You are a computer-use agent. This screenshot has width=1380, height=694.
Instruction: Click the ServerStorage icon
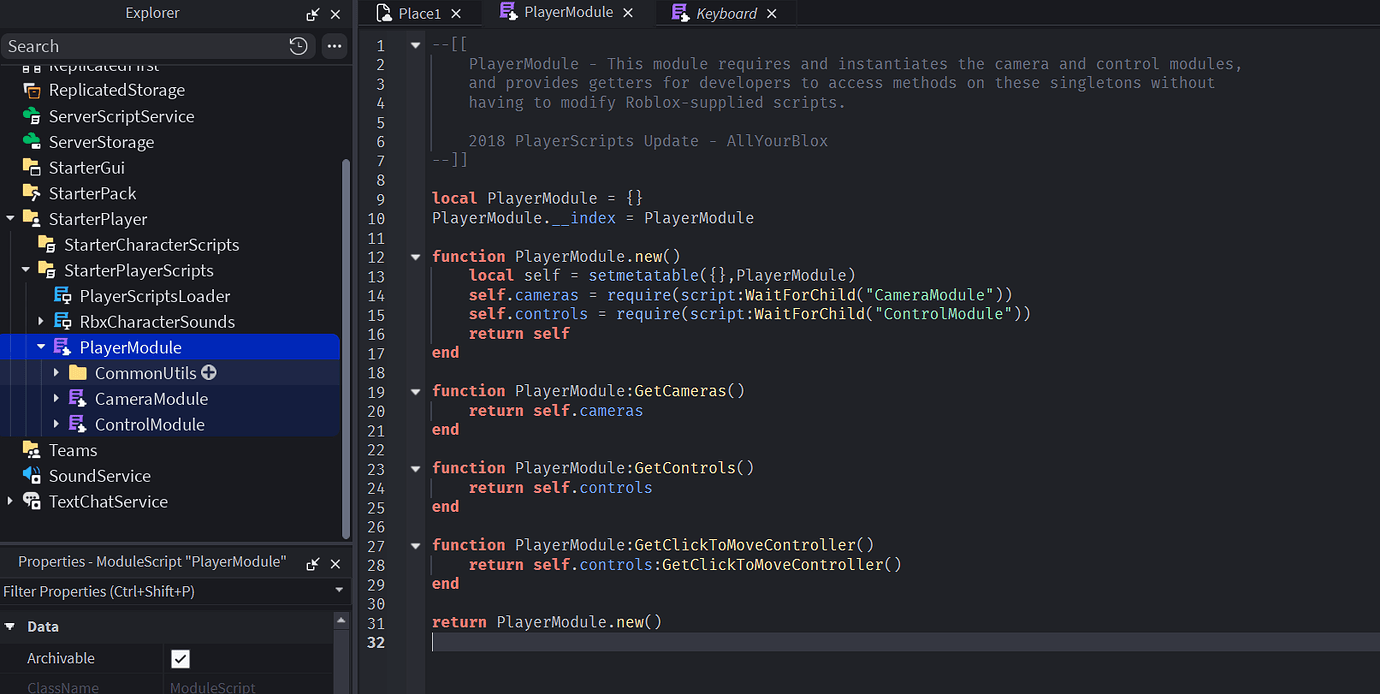click(x=31, y=142)
